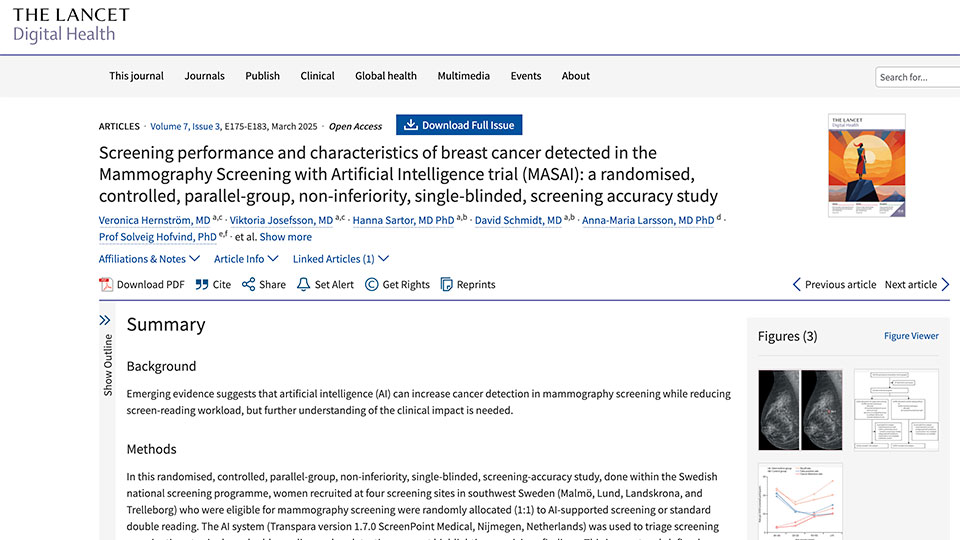Click the Download PDF icon
Screen dimensions: 960x540
point(106,285)
